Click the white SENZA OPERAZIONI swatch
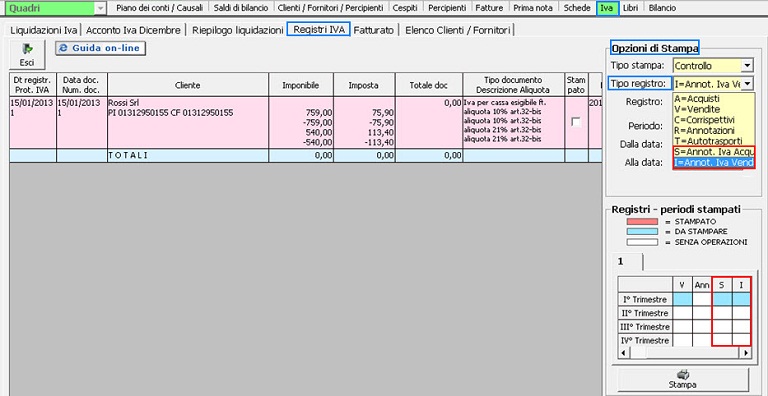This screenshot has width=768, height=396. [x=642, y=242]
